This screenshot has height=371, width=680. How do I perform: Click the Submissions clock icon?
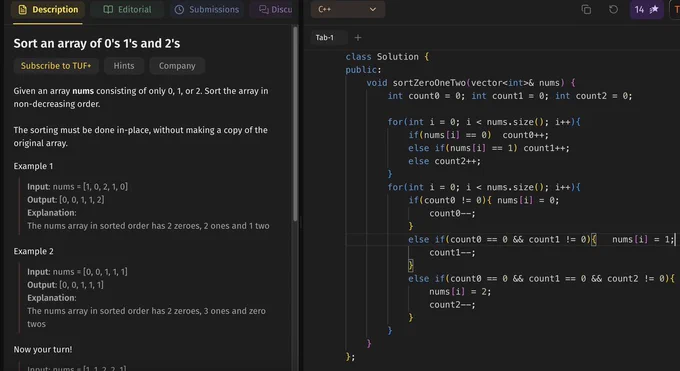(x=179, y=10)
